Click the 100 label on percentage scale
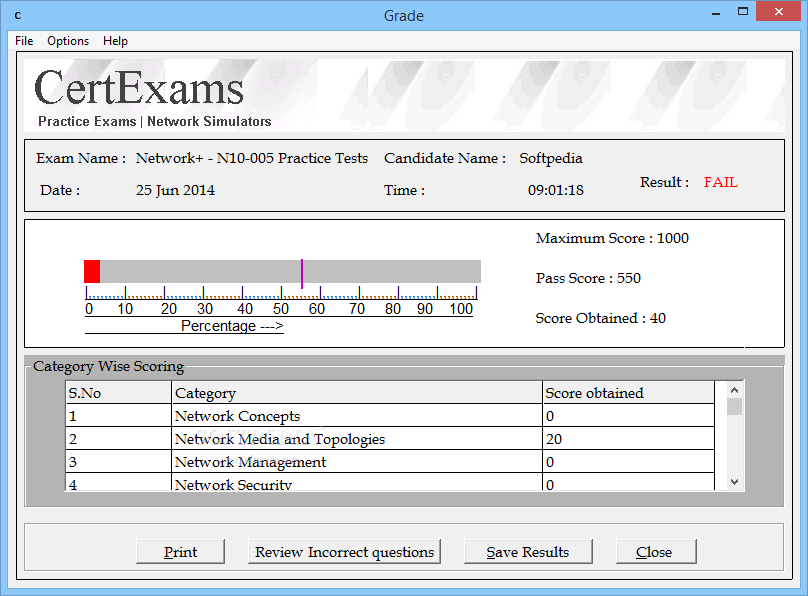This screenshot has width=808, height=596. 461,309
